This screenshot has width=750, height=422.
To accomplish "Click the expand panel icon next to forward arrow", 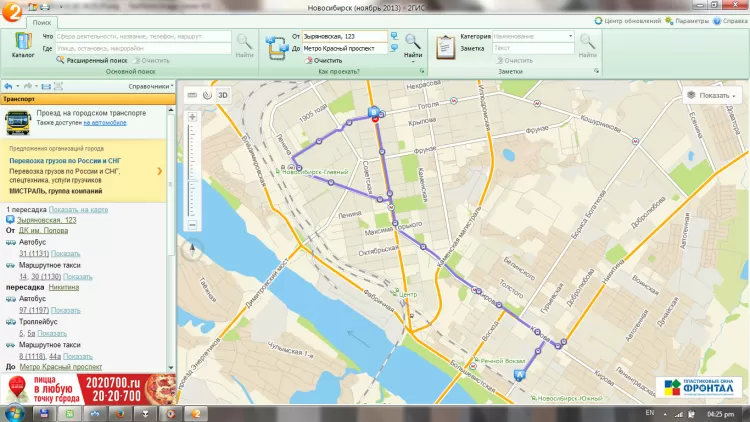I will point(46,86).
